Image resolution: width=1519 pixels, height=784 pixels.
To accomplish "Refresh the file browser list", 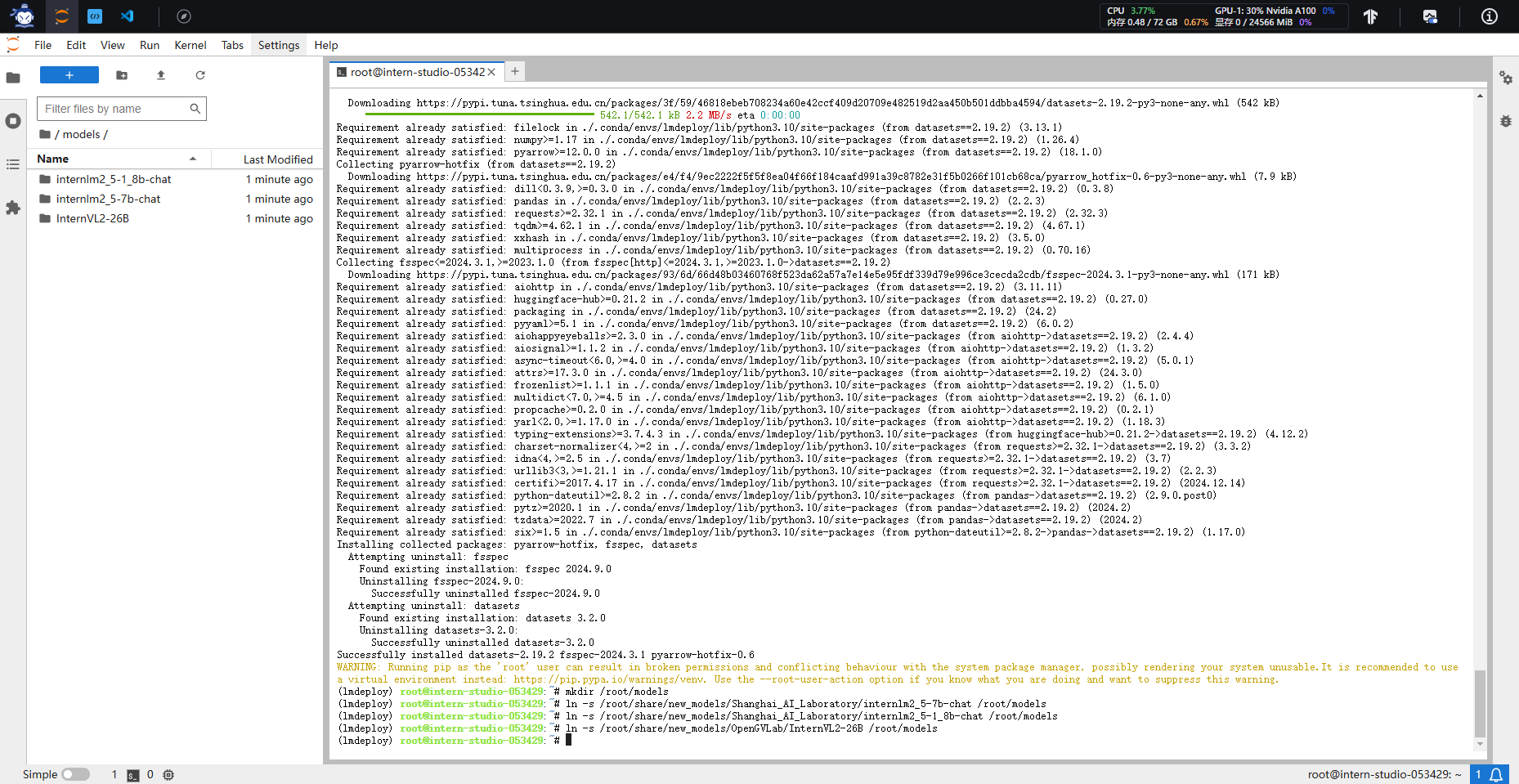I will (x=200, y=75).
